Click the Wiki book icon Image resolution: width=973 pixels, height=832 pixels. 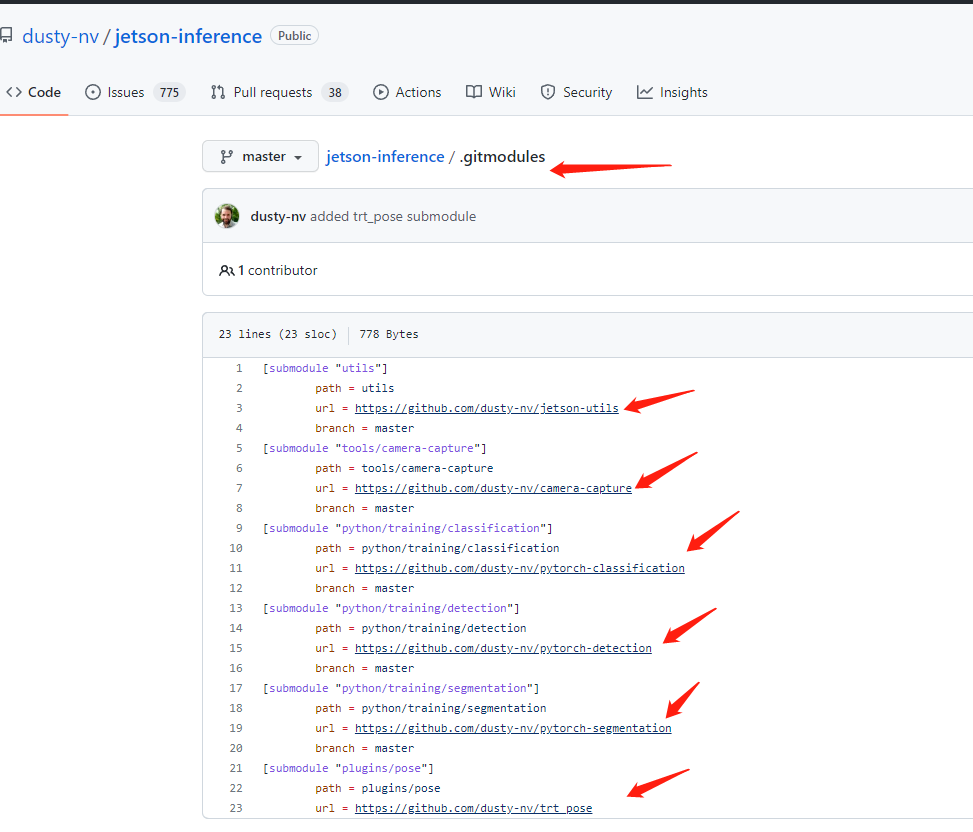tap(474, 92)
